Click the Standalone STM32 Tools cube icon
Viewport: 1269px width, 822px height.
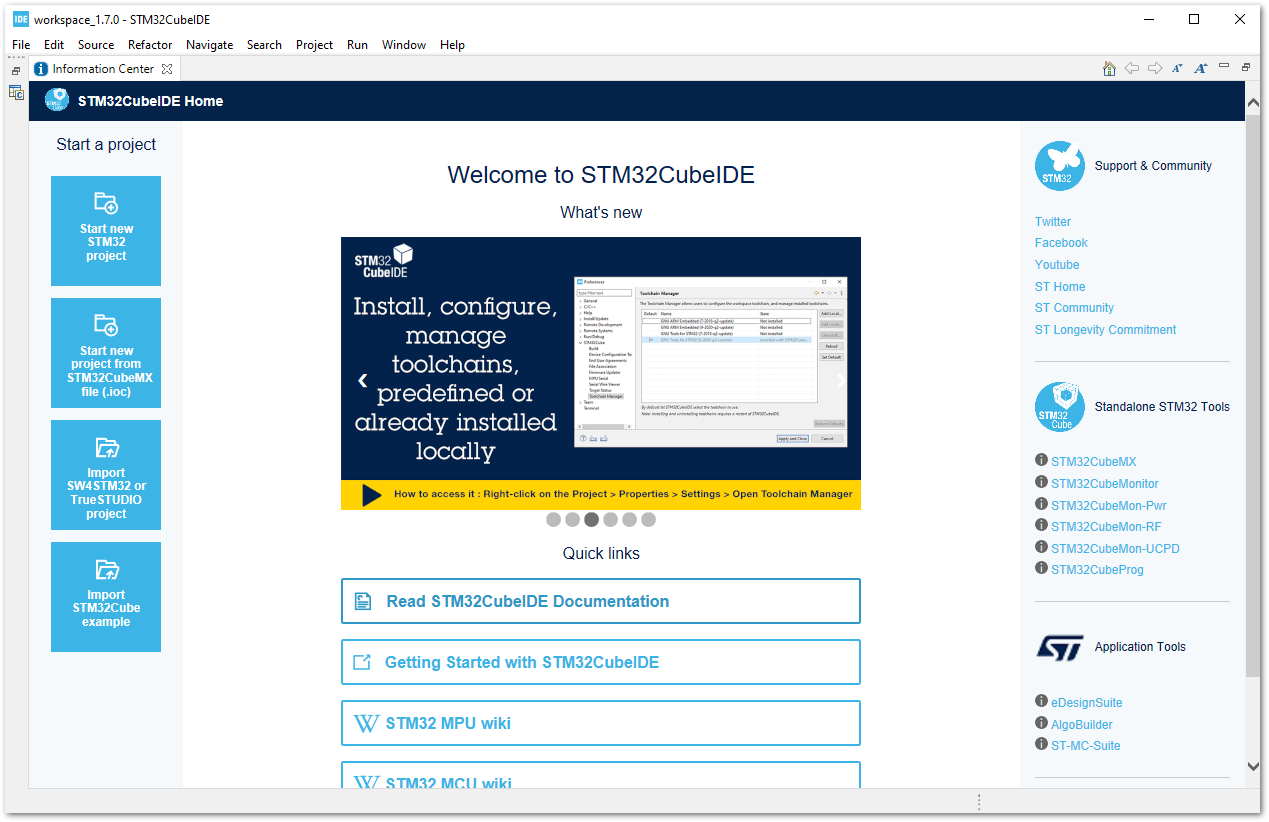click(1060, 407)
